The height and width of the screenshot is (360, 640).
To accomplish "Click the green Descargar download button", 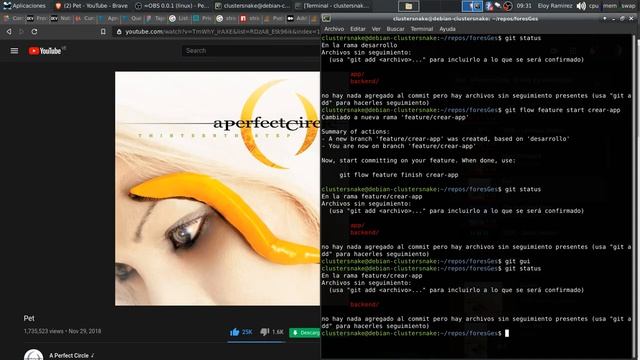I will (x=305, y=333).
